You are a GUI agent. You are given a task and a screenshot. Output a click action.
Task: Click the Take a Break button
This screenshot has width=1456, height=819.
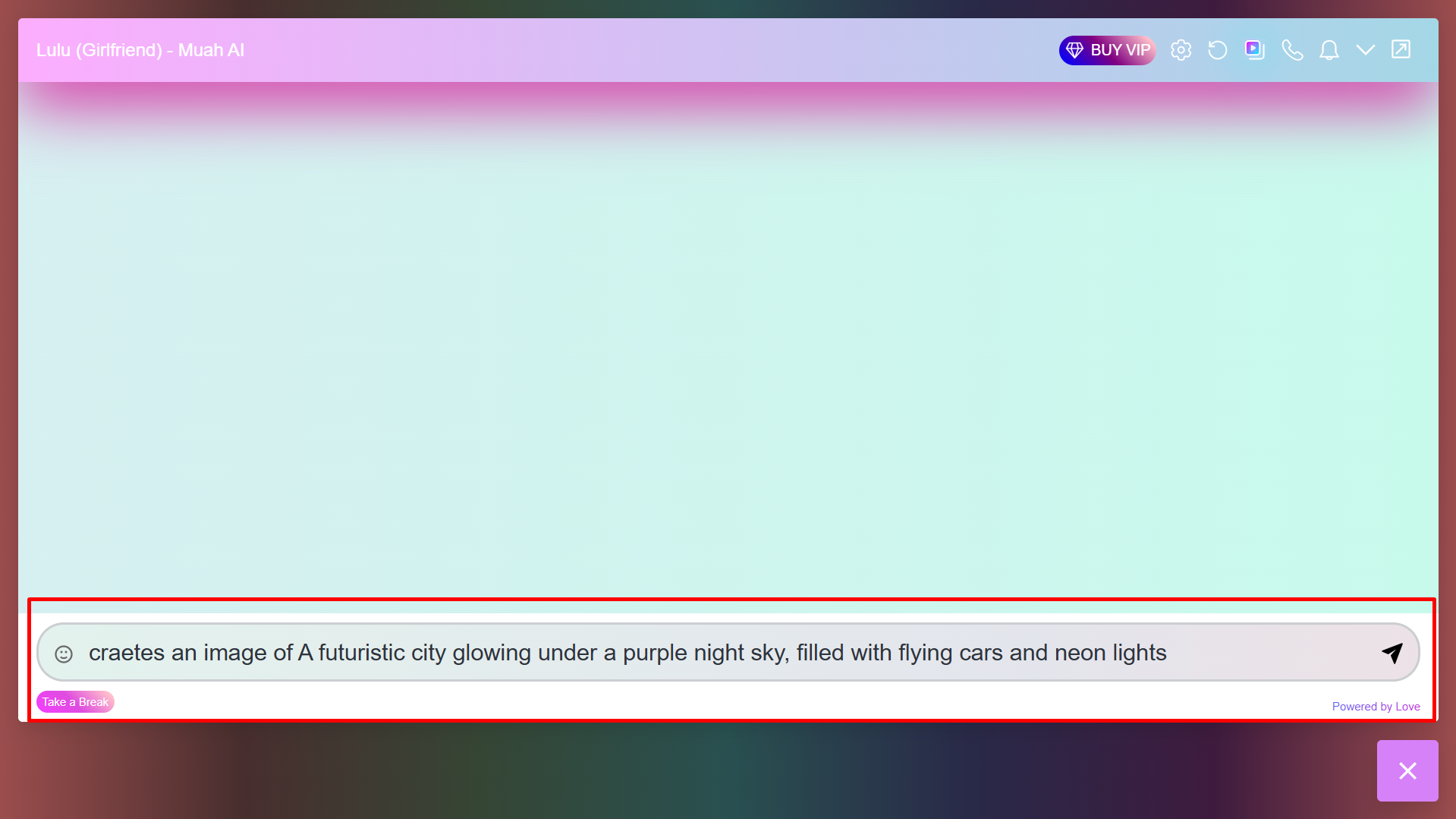coord(75,702)
